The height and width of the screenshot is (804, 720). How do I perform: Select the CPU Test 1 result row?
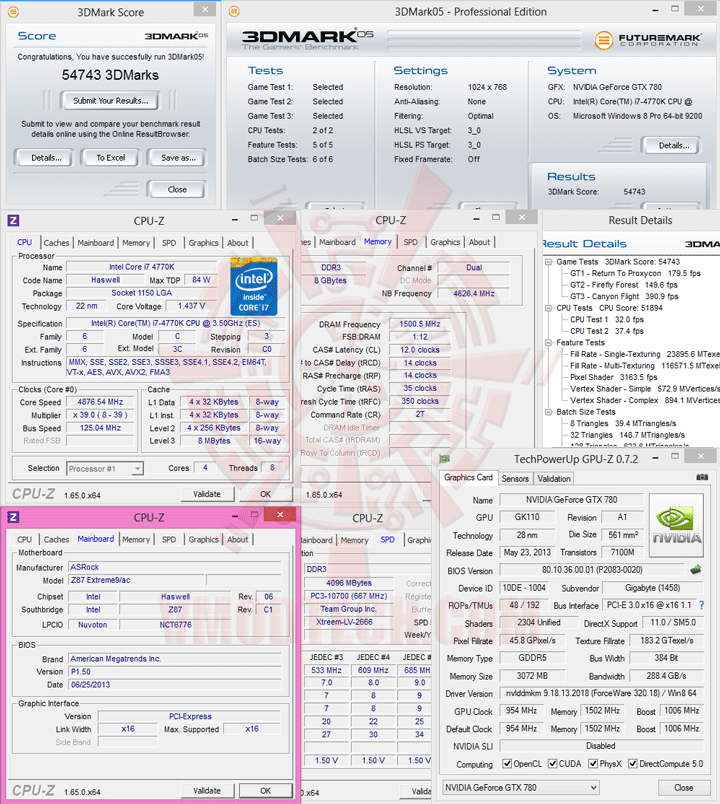click(607, 319)
